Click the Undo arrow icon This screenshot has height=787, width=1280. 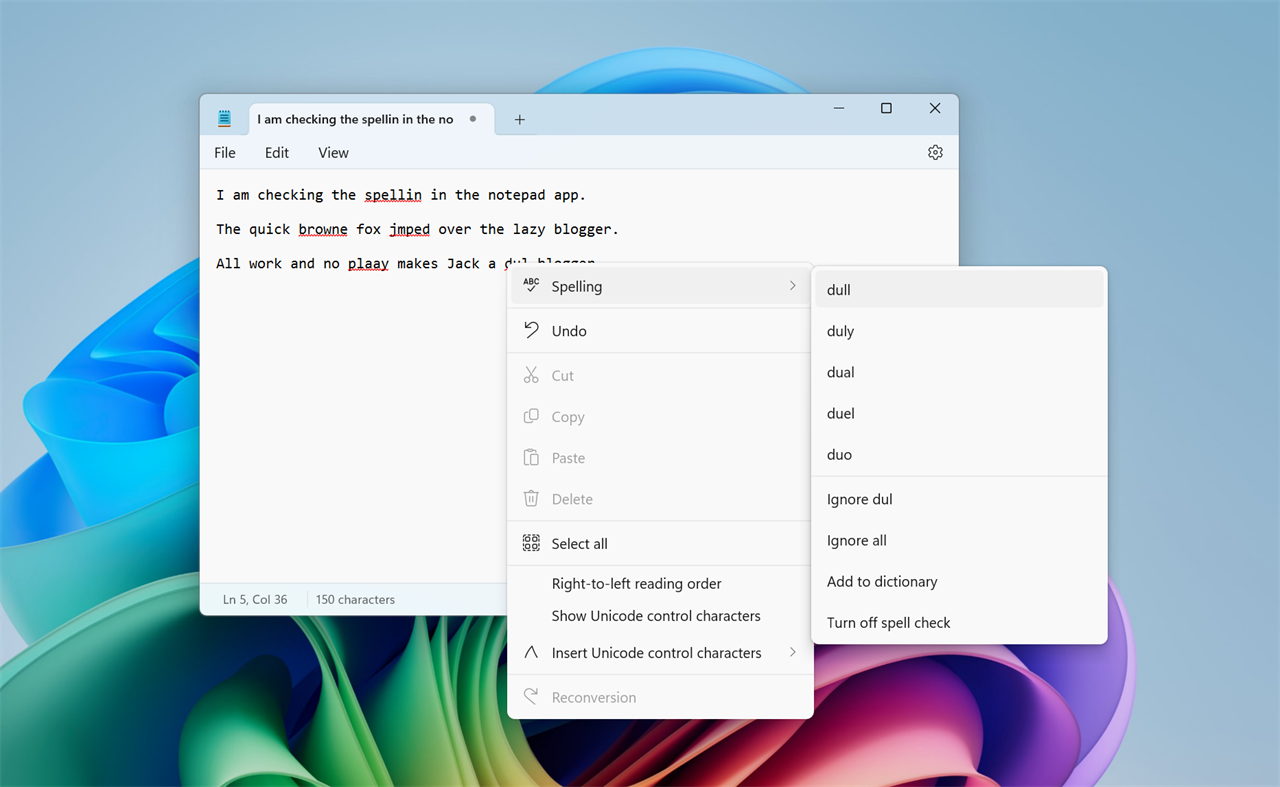click(530, 330)
